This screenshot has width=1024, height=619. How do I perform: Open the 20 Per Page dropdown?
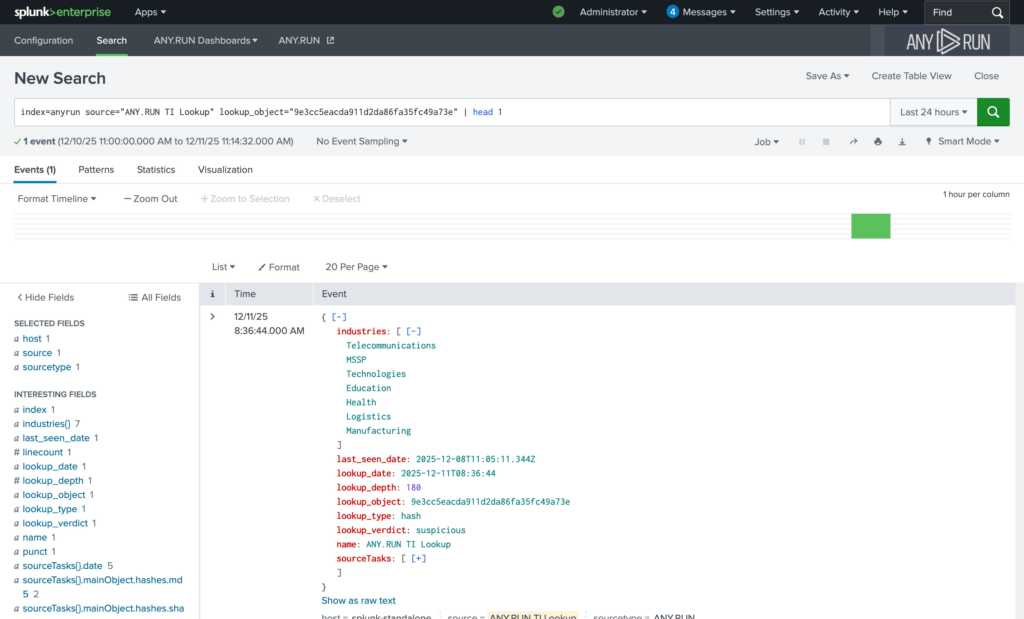click(356, 267)
